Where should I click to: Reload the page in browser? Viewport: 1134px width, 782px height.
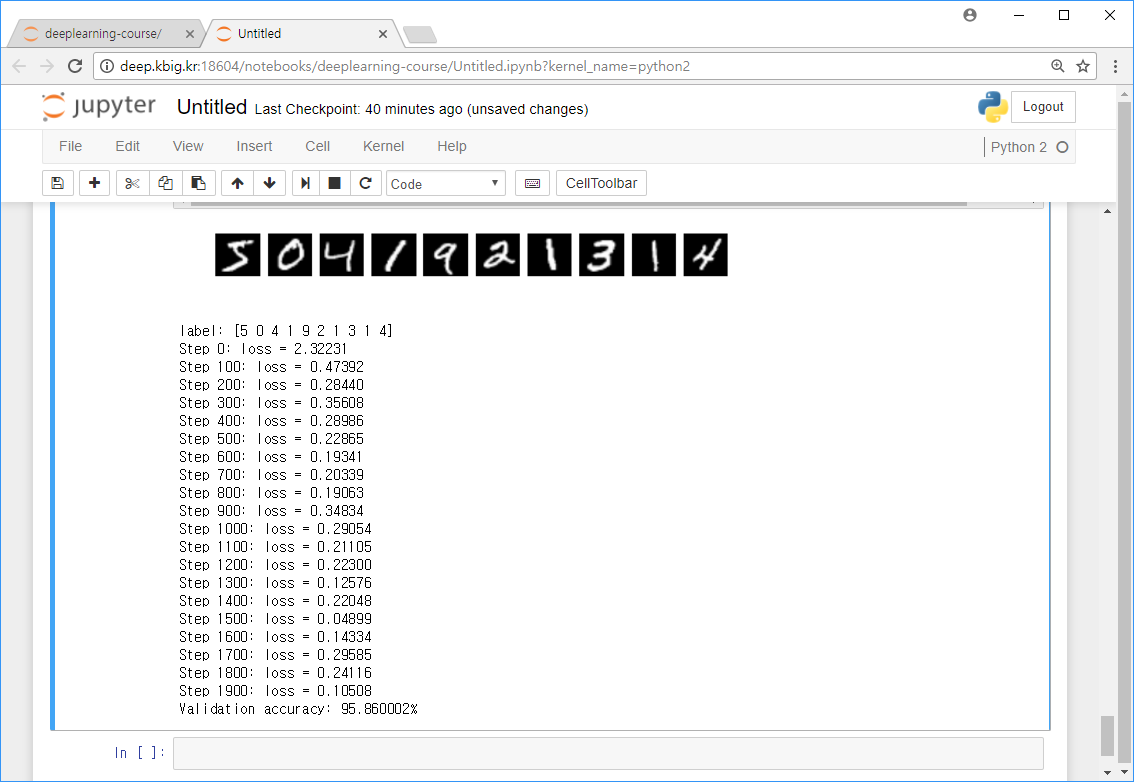pyautogui.click(x=74, y=66)
